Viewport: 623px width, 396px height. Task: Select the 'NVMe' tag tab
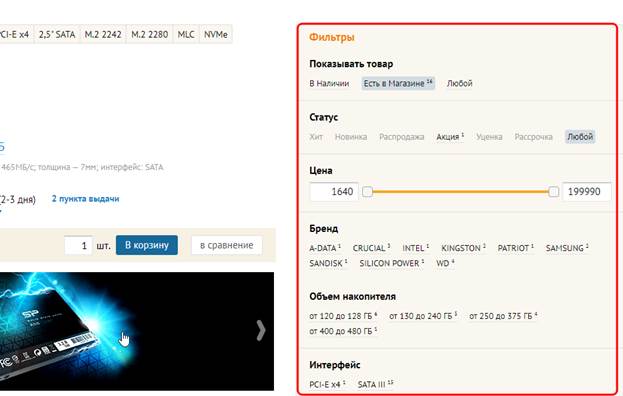[216, 35]
